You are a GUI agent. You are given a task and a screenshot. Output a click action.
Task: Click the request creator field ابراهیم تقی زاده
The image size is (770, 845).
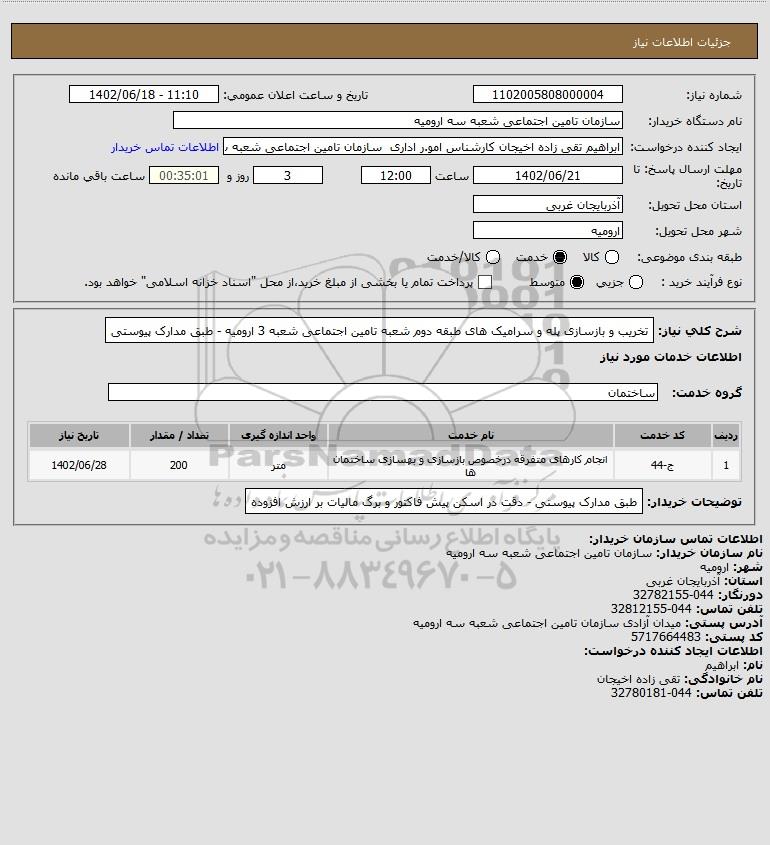click(x=423, y=147)
